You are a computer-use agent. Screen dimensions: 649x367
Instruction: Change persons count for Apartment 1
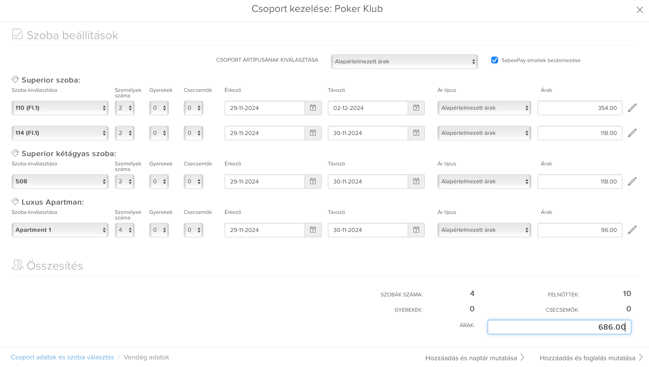(x=125, y=230)
